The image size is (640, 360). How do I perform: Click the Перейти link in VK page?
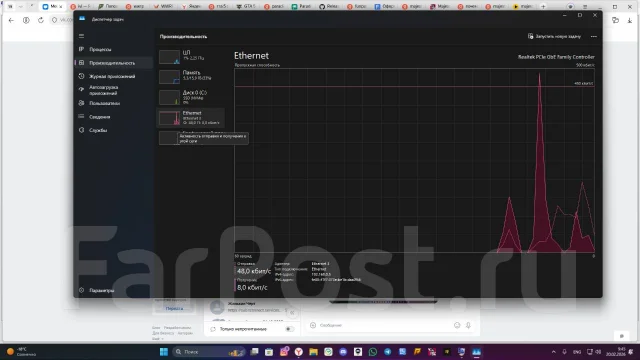pyautogui.click(x=175, y=309)
